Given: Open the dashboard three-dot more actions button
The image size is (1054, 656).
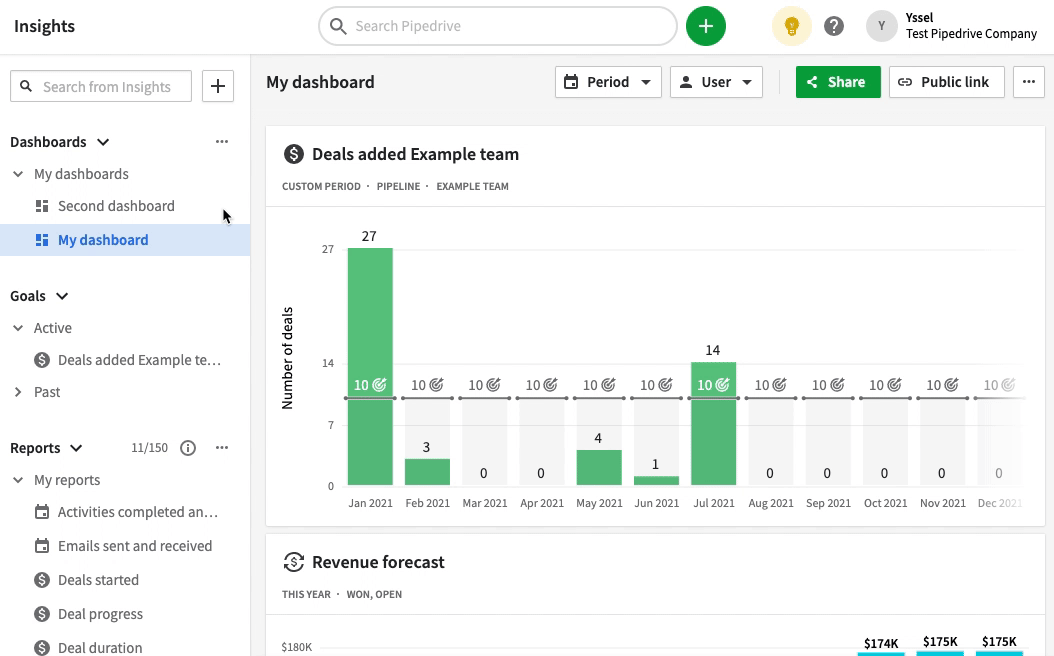Looking at the screenshot, I should coord(1029,82).
